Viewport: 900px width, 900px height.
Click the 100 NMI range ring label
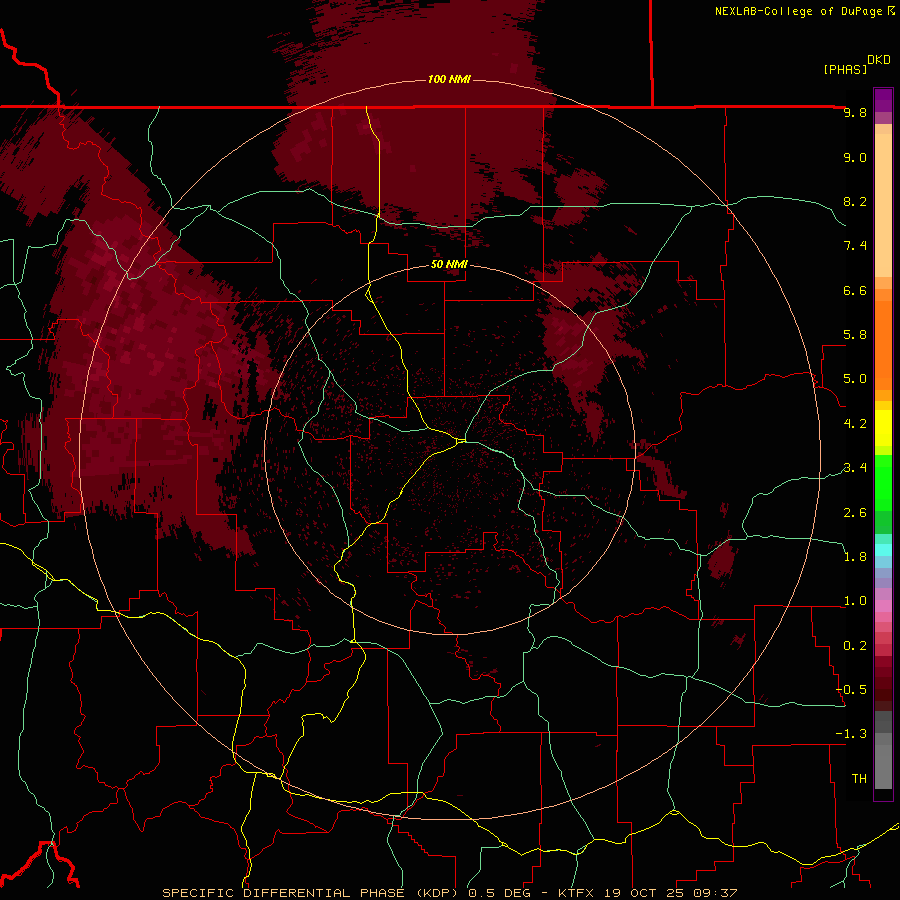(x=449, y=79)
